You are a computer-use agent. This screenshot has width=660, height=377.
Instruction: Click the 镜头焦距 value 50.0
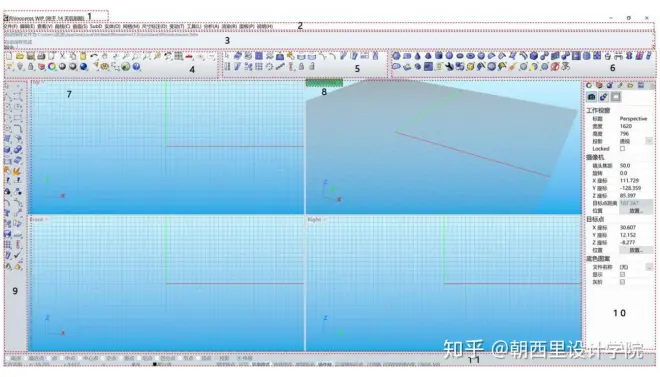coord(625,166)
